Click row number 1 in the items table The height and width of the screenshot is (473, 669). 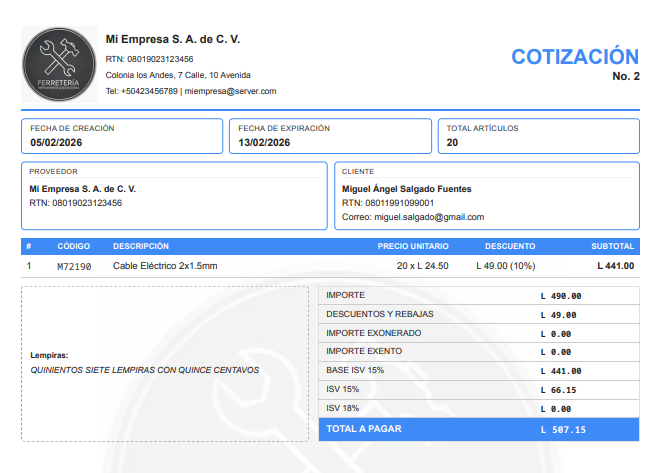coord(29,266)
